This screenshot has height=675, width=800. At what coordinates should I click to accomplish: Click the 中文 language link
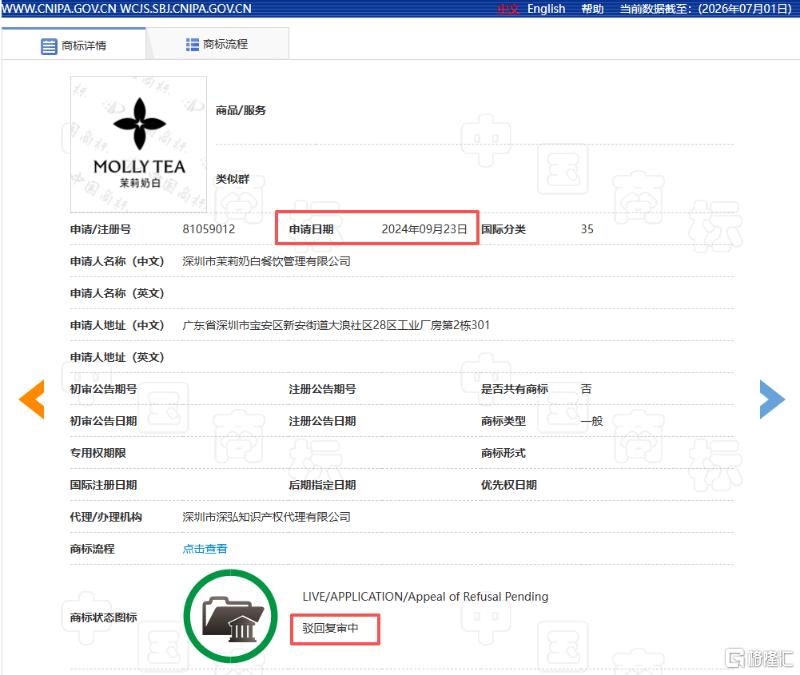509,9
